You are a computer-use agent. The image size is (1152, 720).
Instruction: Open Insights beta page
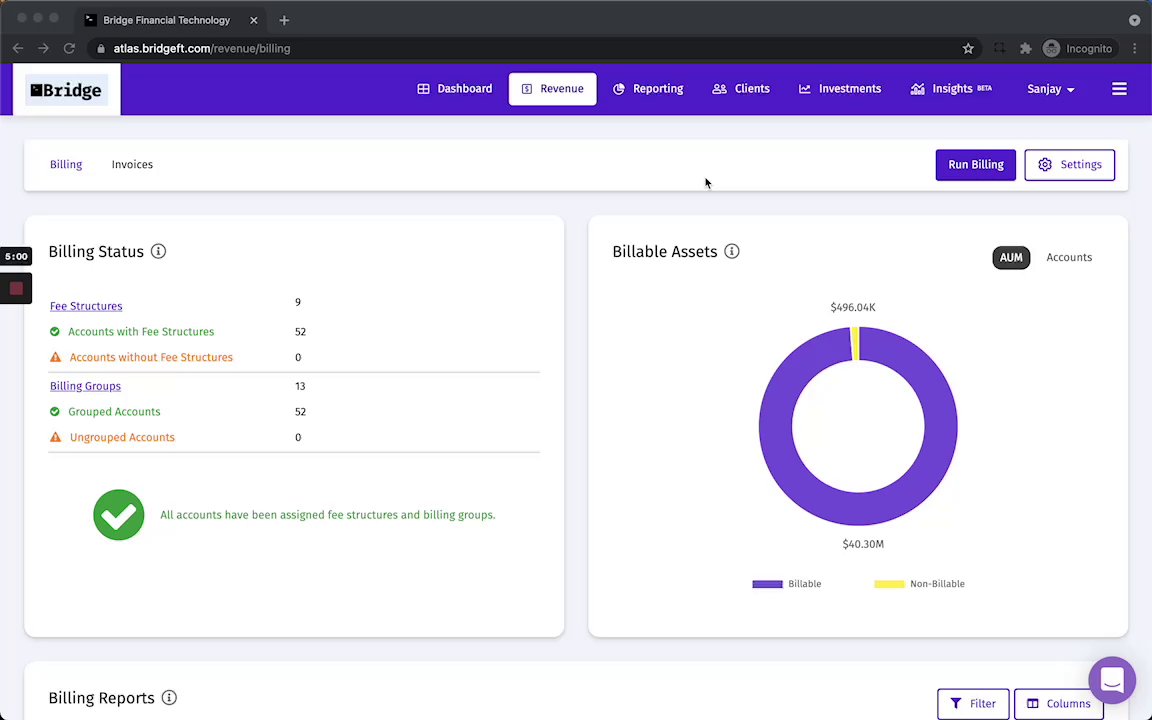951,89
